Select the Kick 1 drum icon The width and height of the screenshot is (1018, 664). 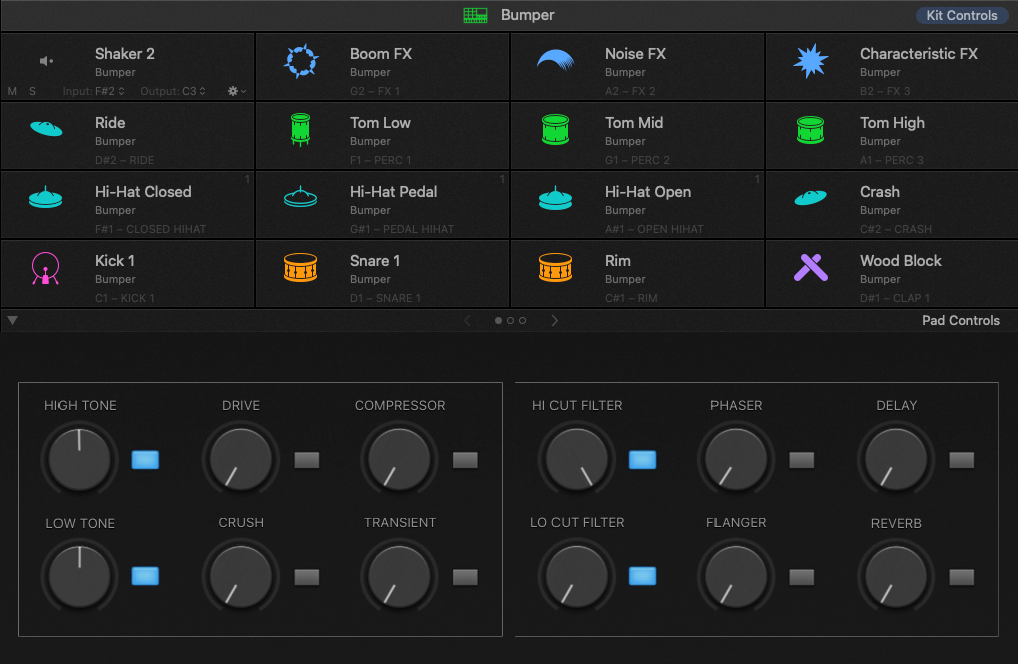[45, 268]
